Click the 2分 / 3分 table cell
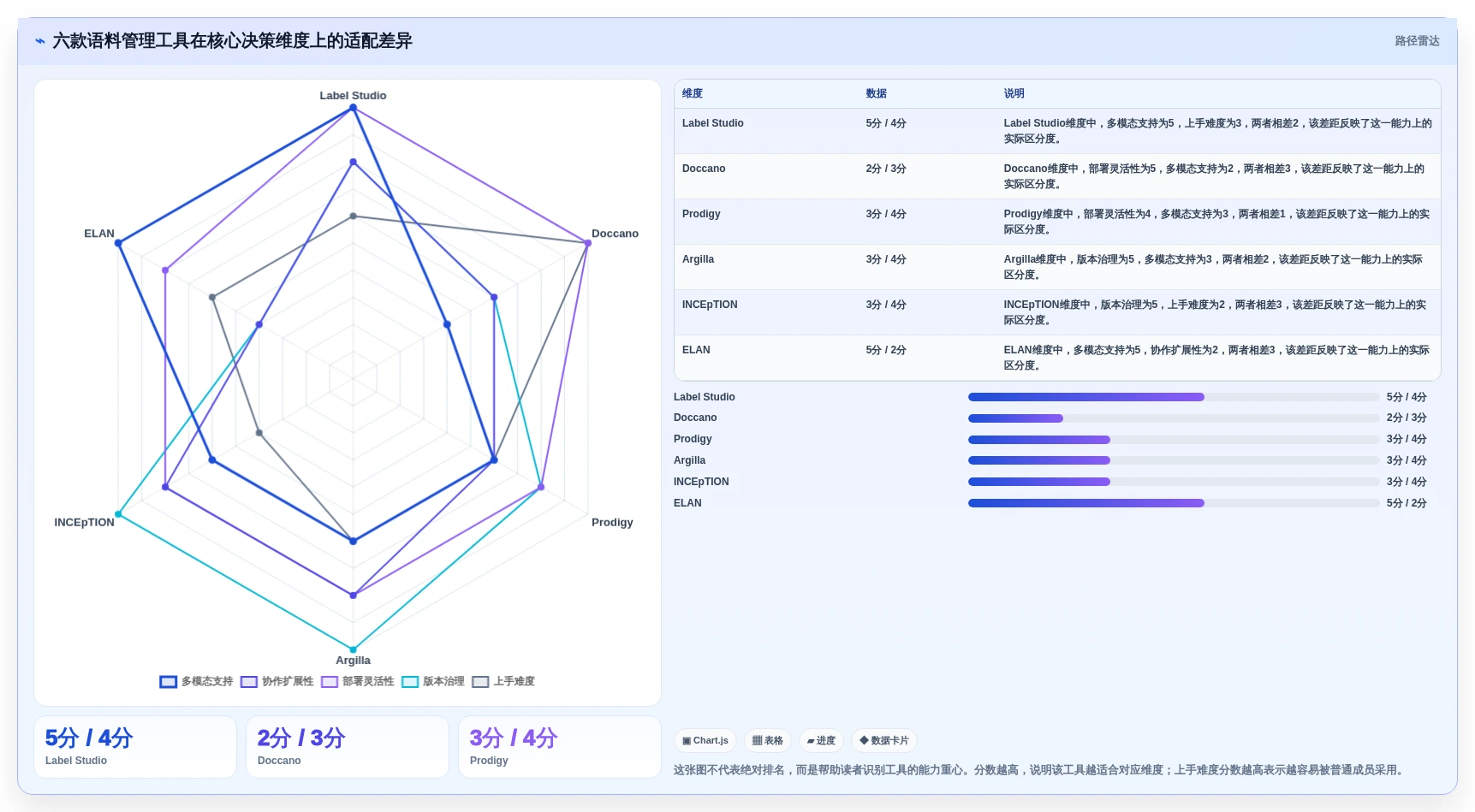1475x812 pixels. pyautogui.click(x=886, y=169)
